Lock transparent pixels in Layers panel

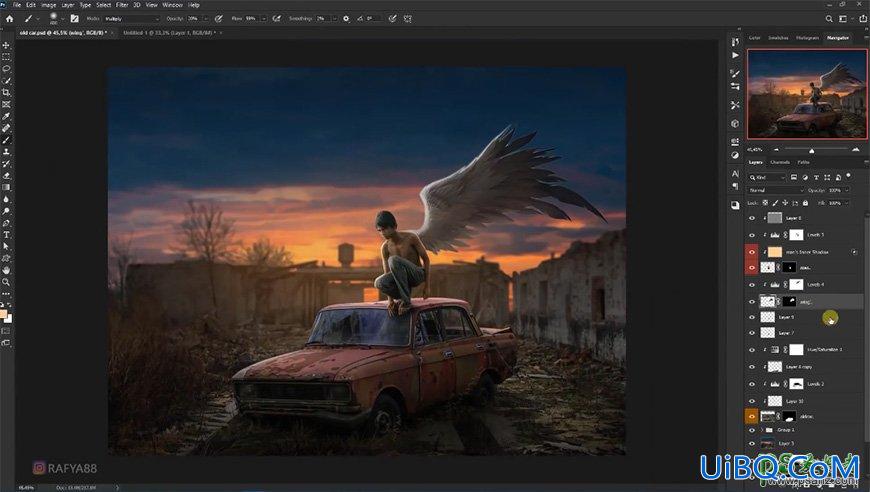point(765,203)
